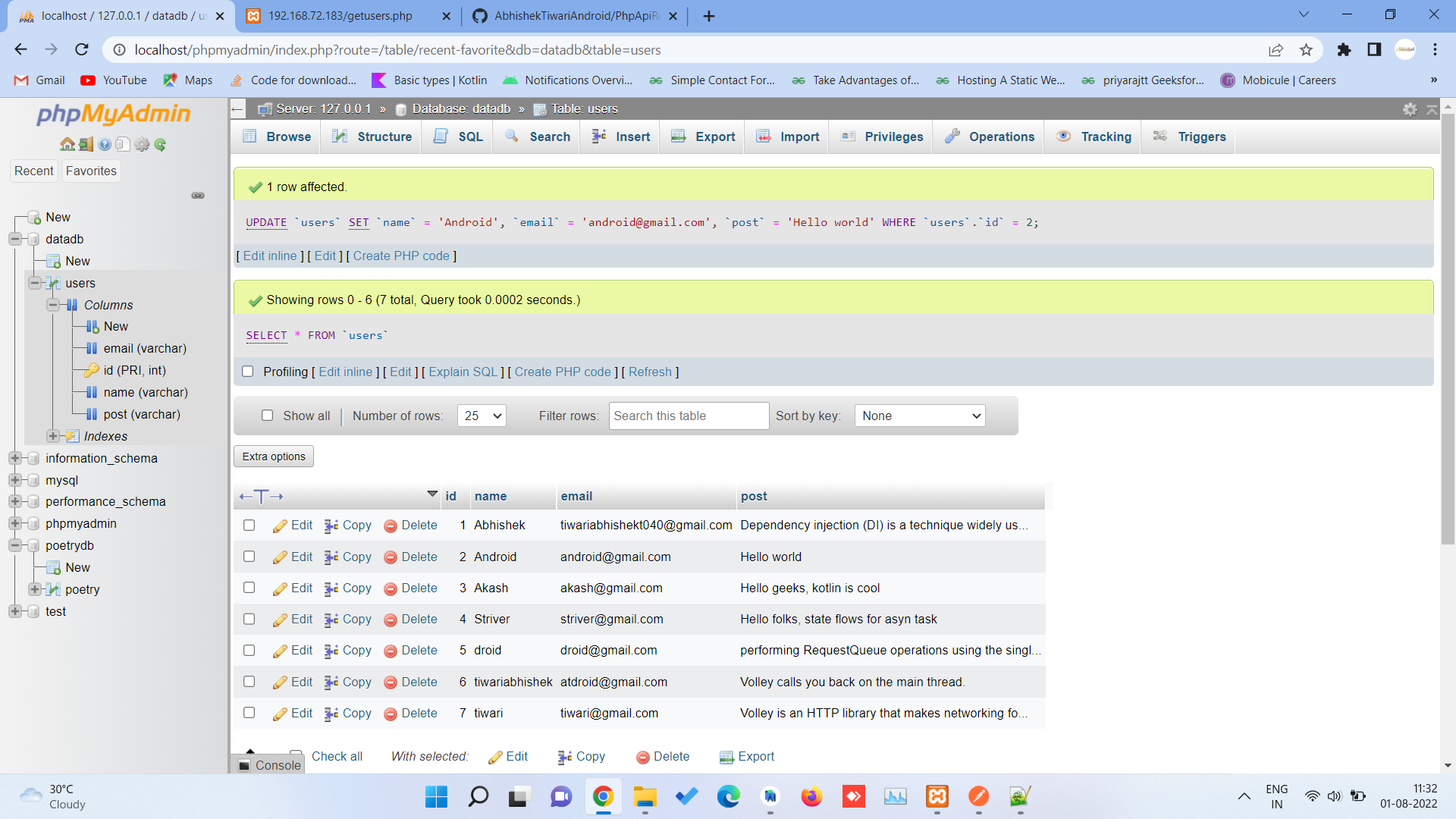Switch to the Insert tab
Viewport: 1456px width, 819px height.
pos(621,136)
